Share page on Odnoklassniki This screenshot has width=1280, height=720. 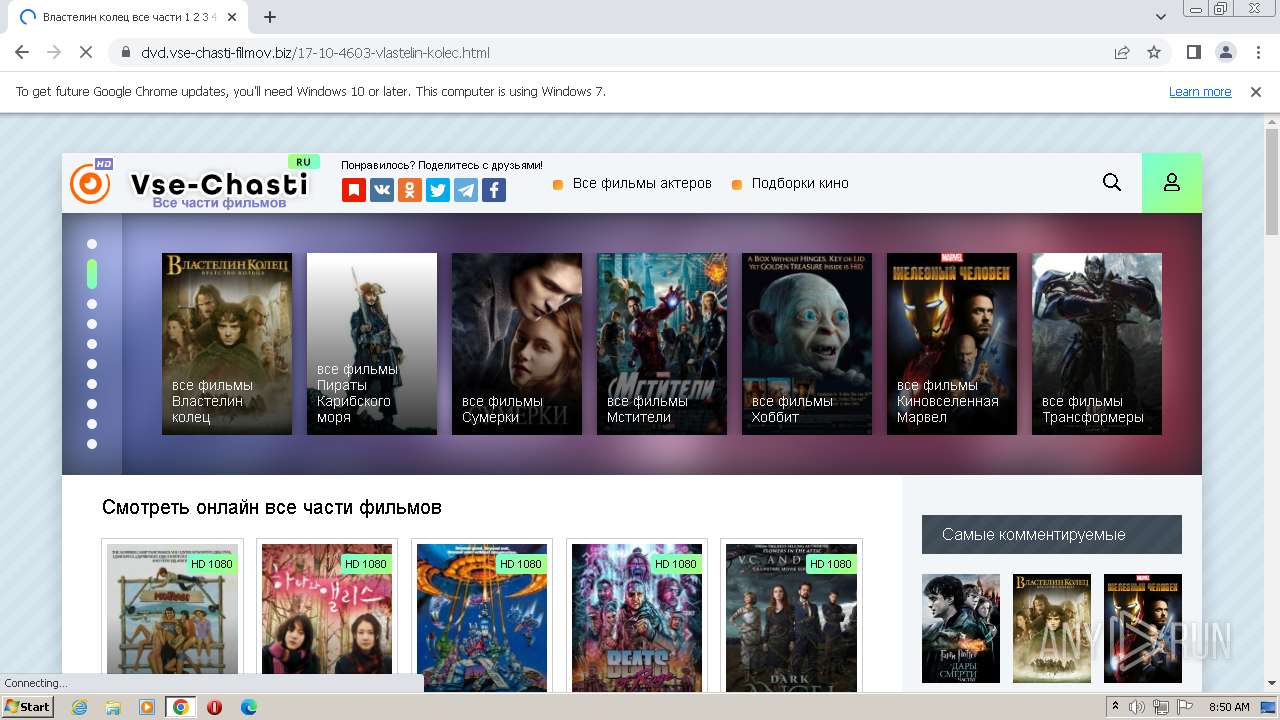410,190
